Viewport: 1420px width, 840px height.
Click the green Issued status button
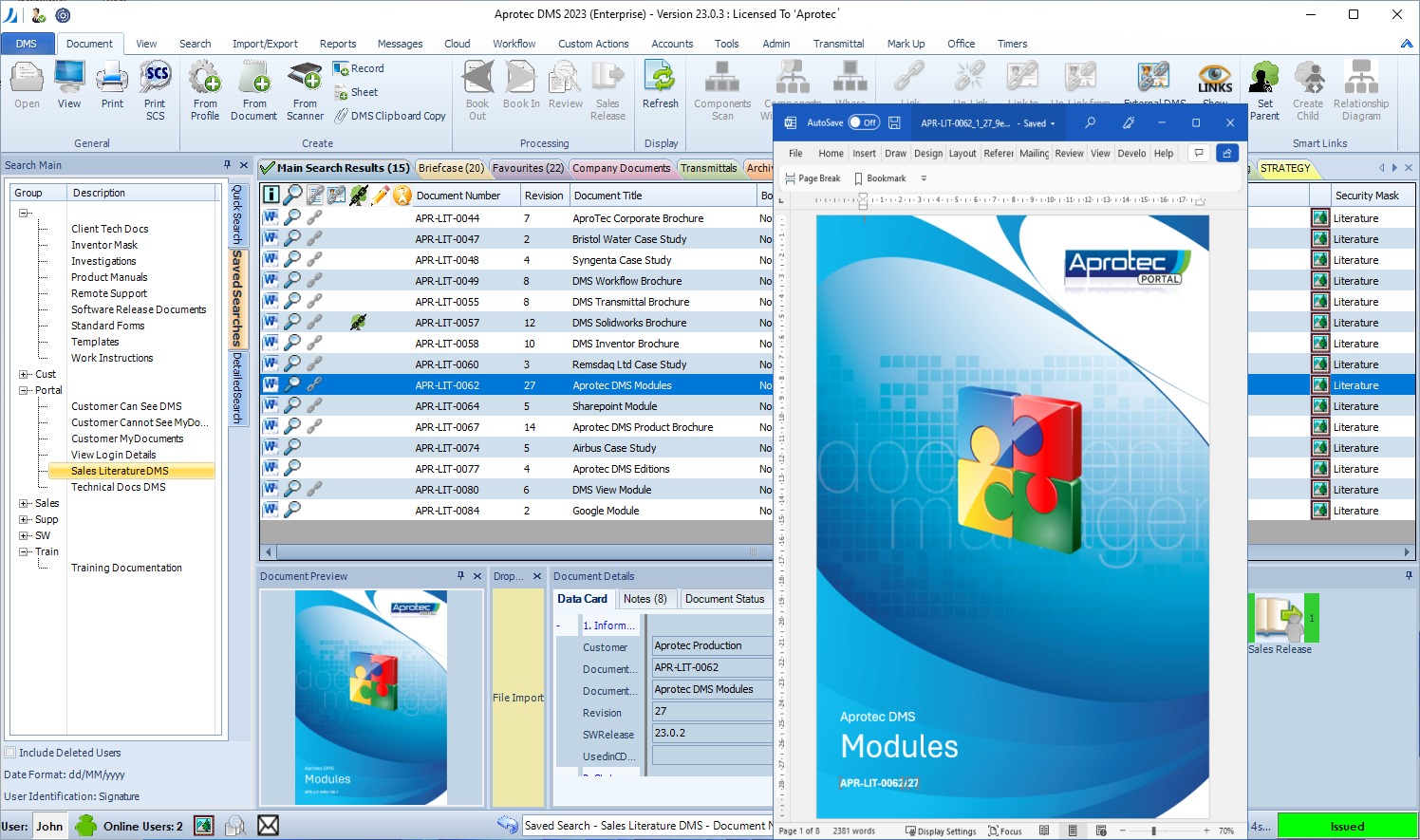[1347, 826]
